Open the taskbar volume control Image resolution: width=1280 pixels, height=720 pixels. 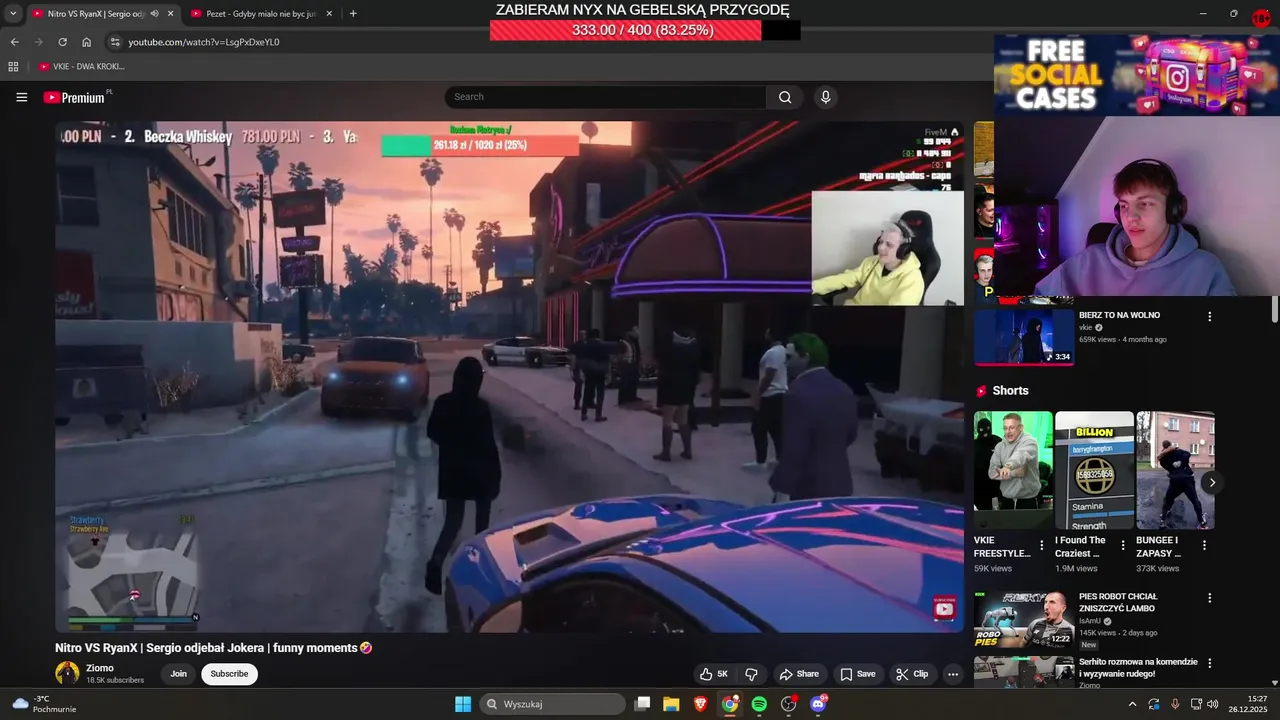[x=1212, y=704]
